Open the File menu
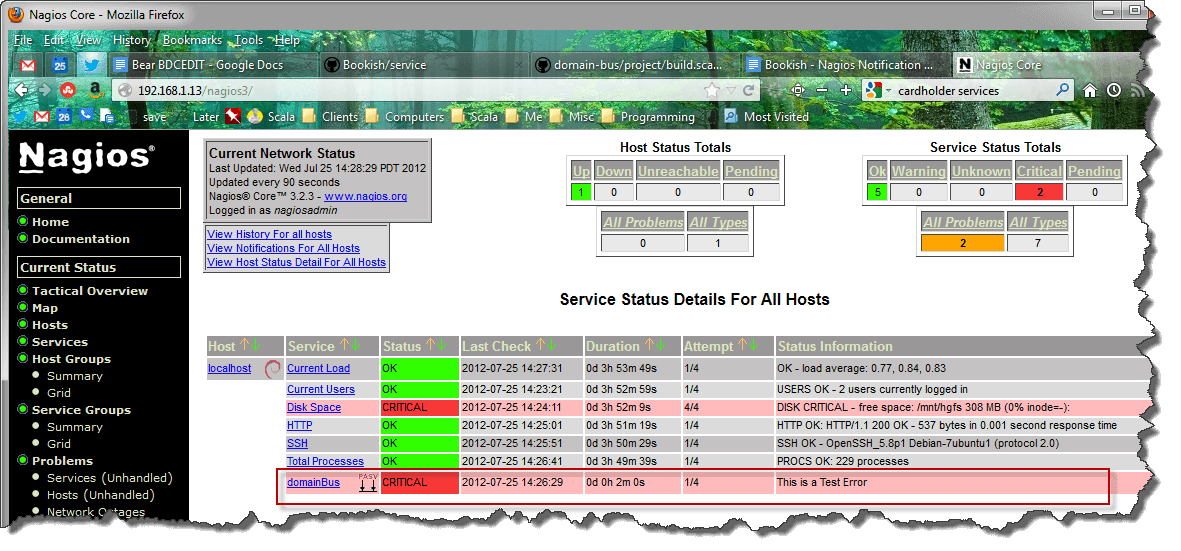Viewport: 1181px width, 551px height. click(x=23, y=40)
